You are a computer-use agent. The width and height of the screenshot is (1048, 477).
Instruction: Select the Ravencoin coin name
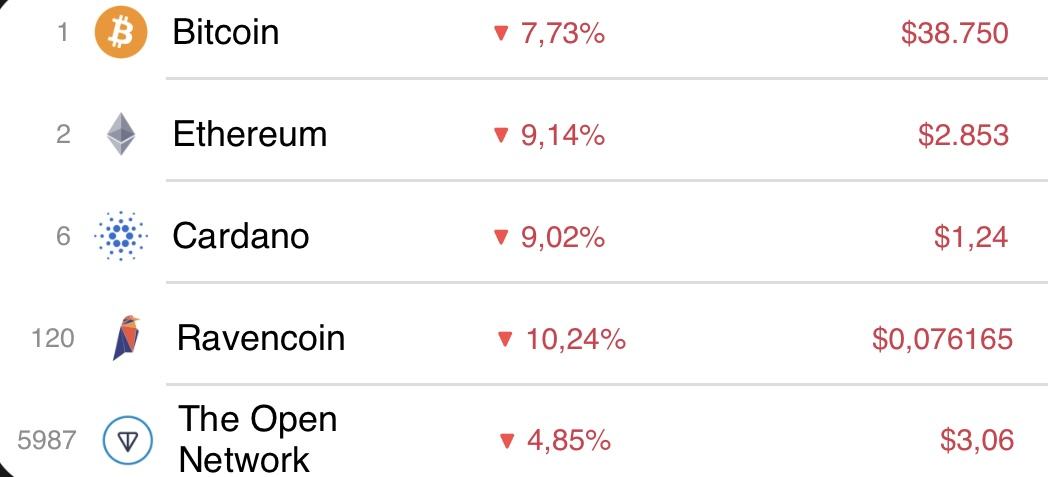(260, 338)
